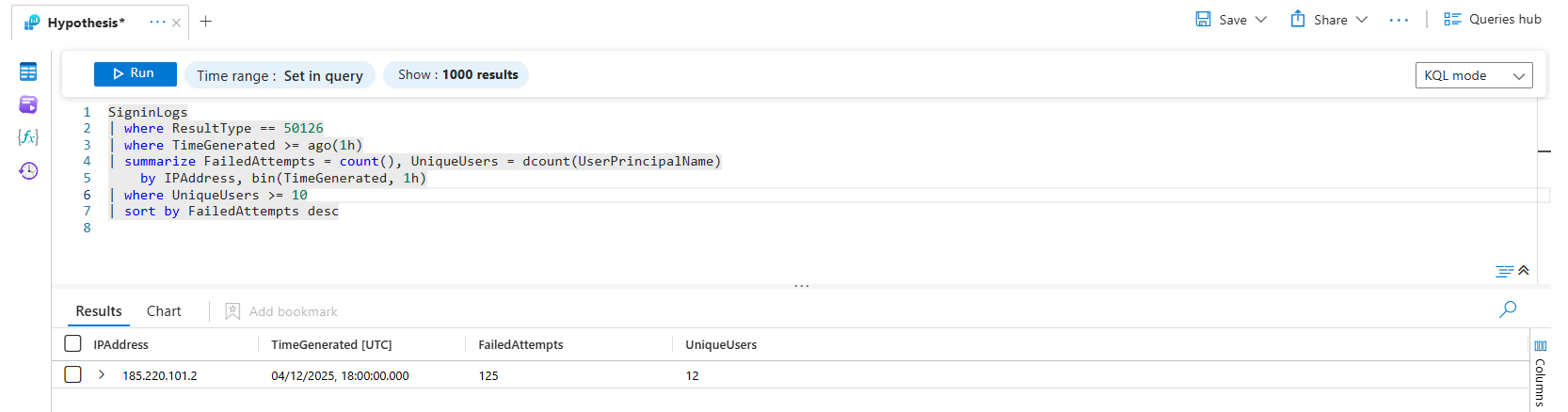
Task: Run the query
Action: pos(135,73)
